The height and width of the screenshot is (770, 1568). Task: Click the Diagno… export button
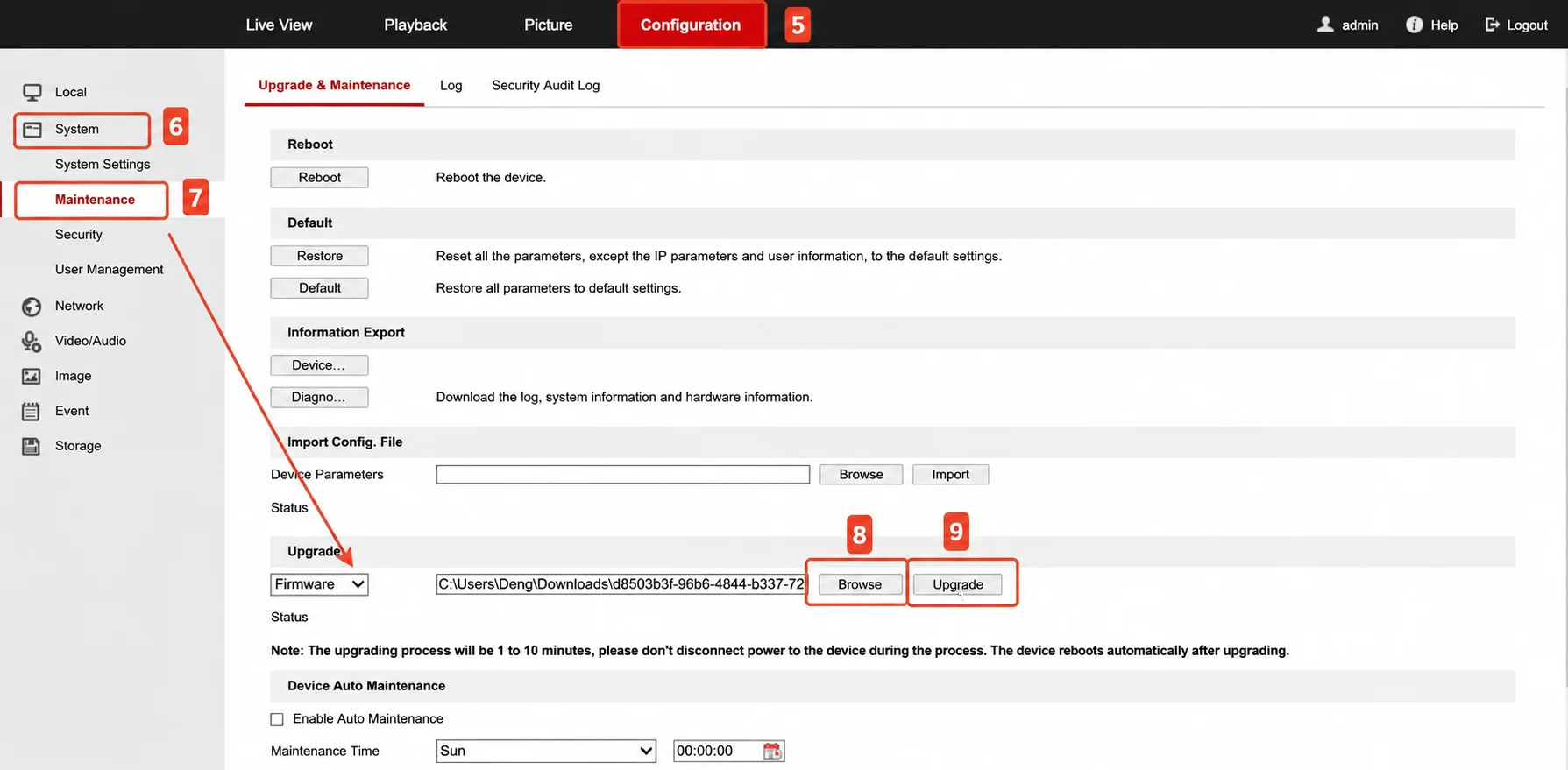tap(319, 397)
